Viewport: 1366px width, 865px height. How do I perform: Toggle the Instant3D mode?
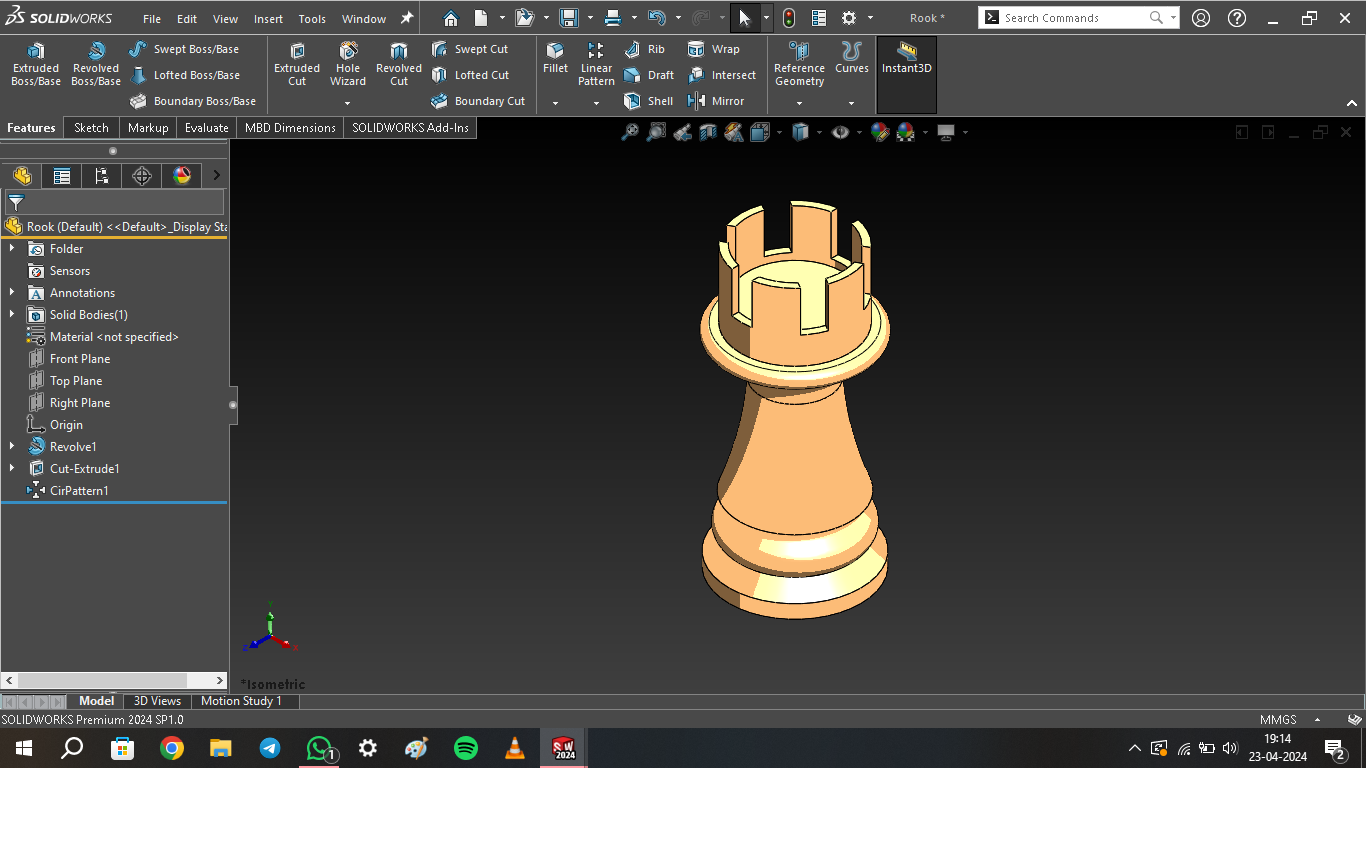point(906,58)
